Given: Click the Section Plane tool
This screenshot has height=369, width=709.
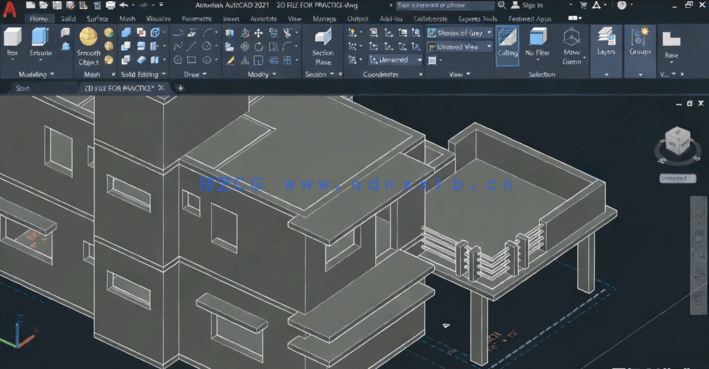Looking at the screenshot, I should pyautogui.click(x=323, y=46).
